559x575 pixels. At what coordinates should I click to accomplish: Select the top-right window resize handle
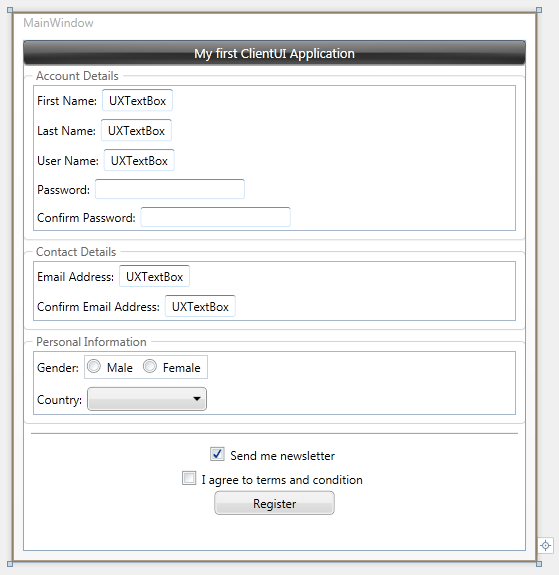coord(539,10)
